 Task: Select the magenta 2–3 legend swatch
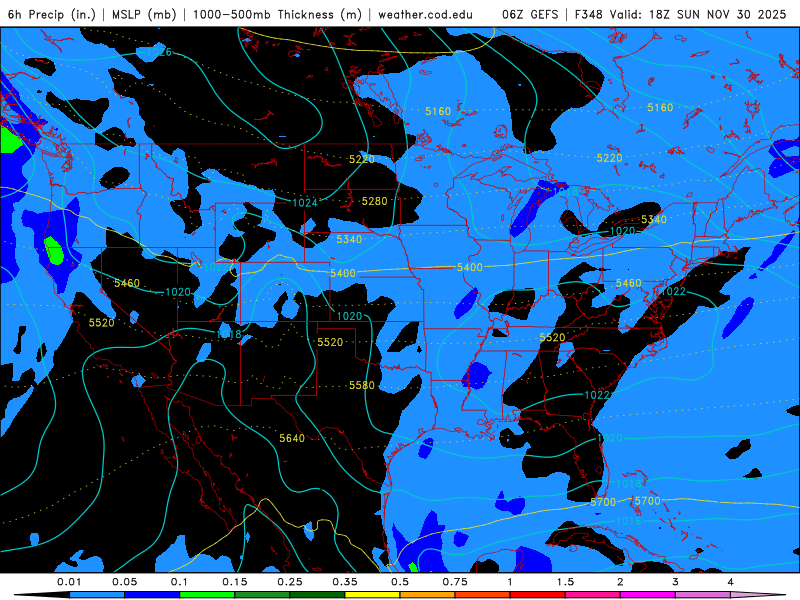point(648,595)
